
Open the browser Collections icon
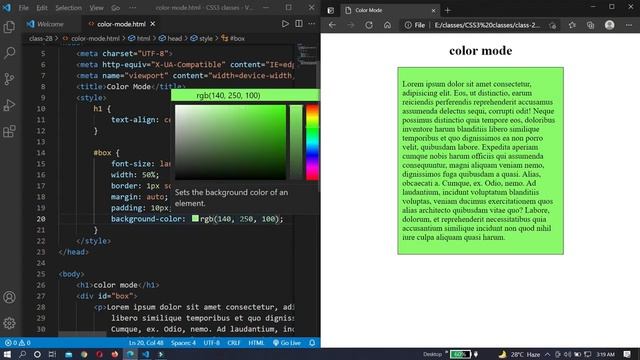591,25
